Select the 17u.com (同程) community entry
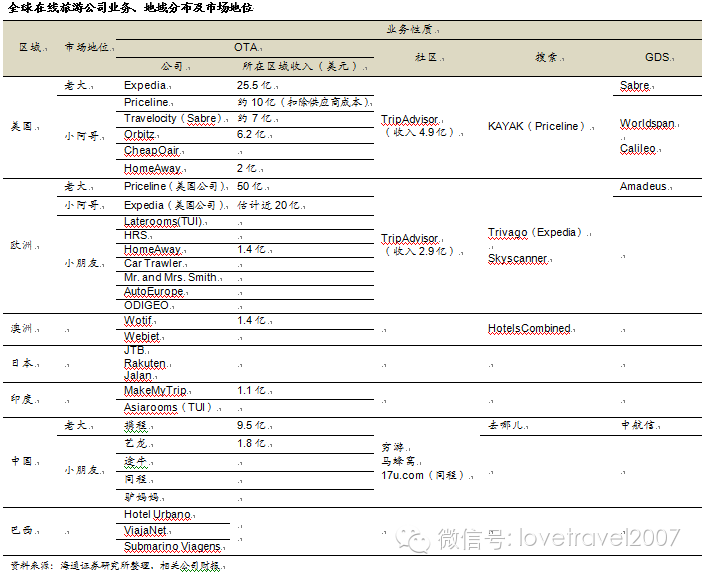Viewport: 703px width, 575px height. click(x=424, y=475)
